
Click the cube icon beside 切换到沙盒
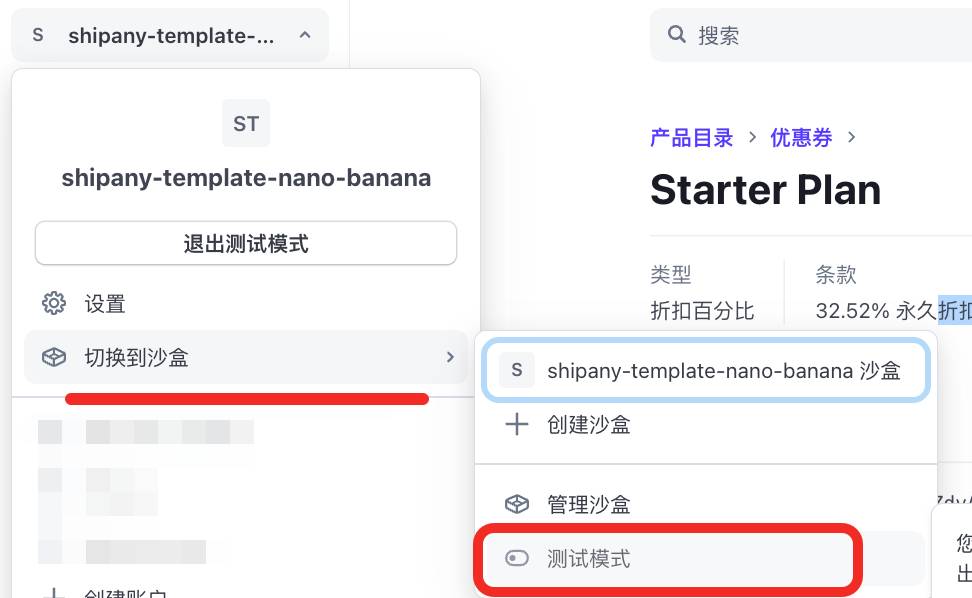54,358
